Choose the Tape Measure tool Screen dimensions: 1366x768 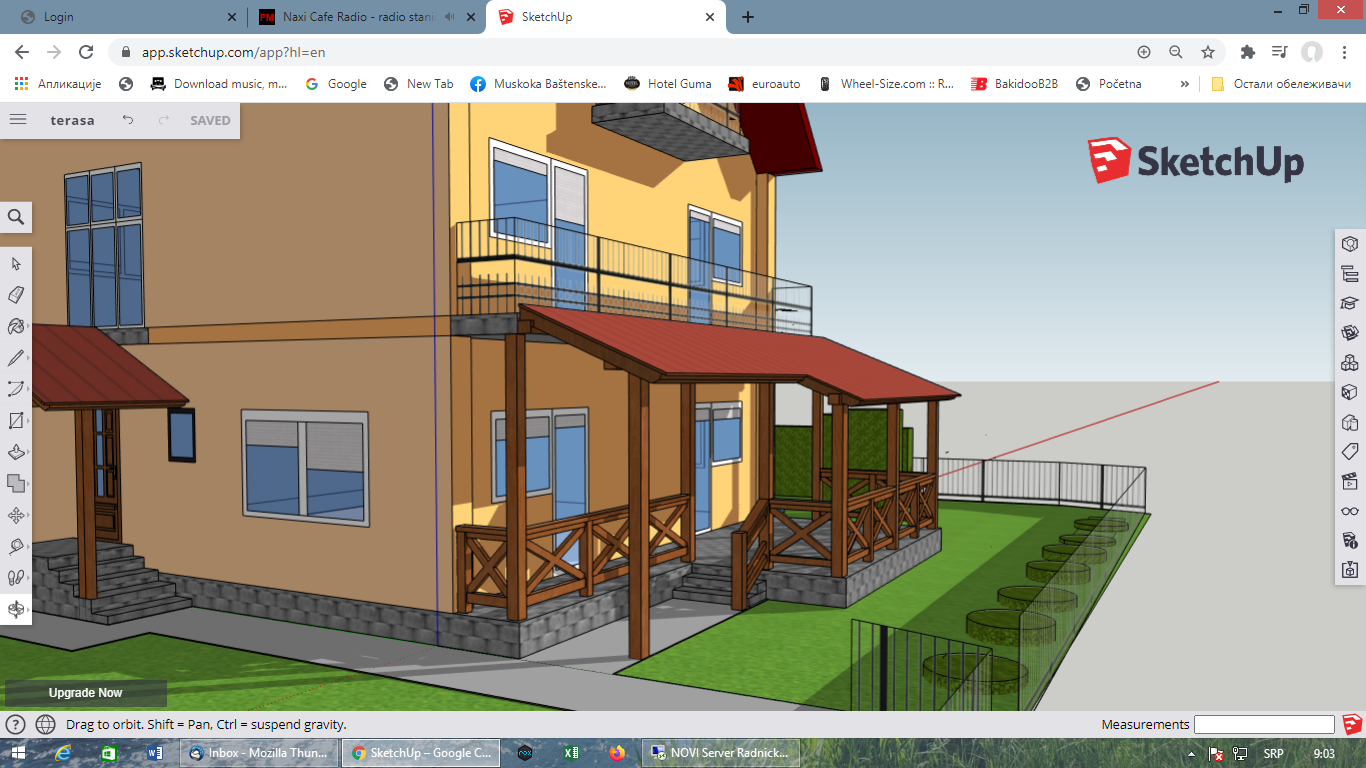click(16, 547)
